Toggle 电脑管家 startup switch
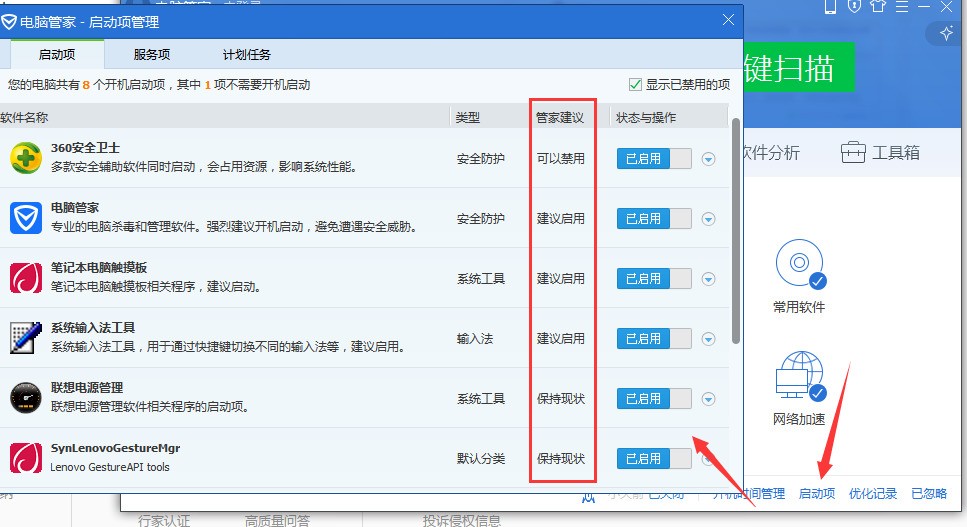Viewport: 967px width, 527px height. pos(654,218)
